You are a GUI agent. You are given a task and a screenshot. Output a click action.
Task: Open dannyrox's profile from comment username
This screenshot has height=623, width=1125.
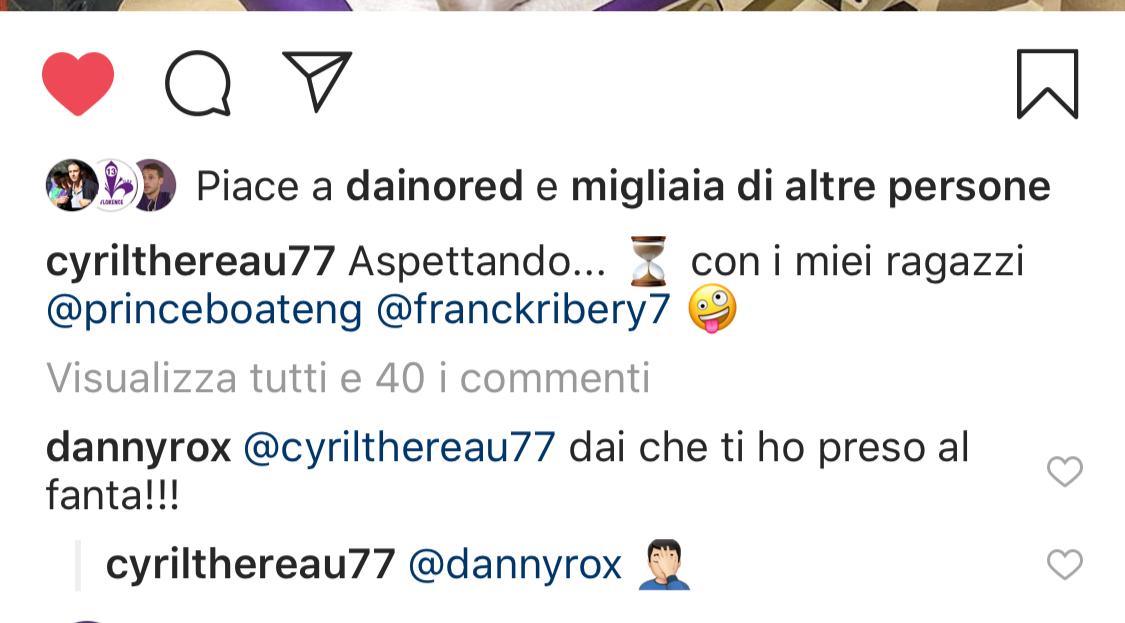(x=138, y=448)
